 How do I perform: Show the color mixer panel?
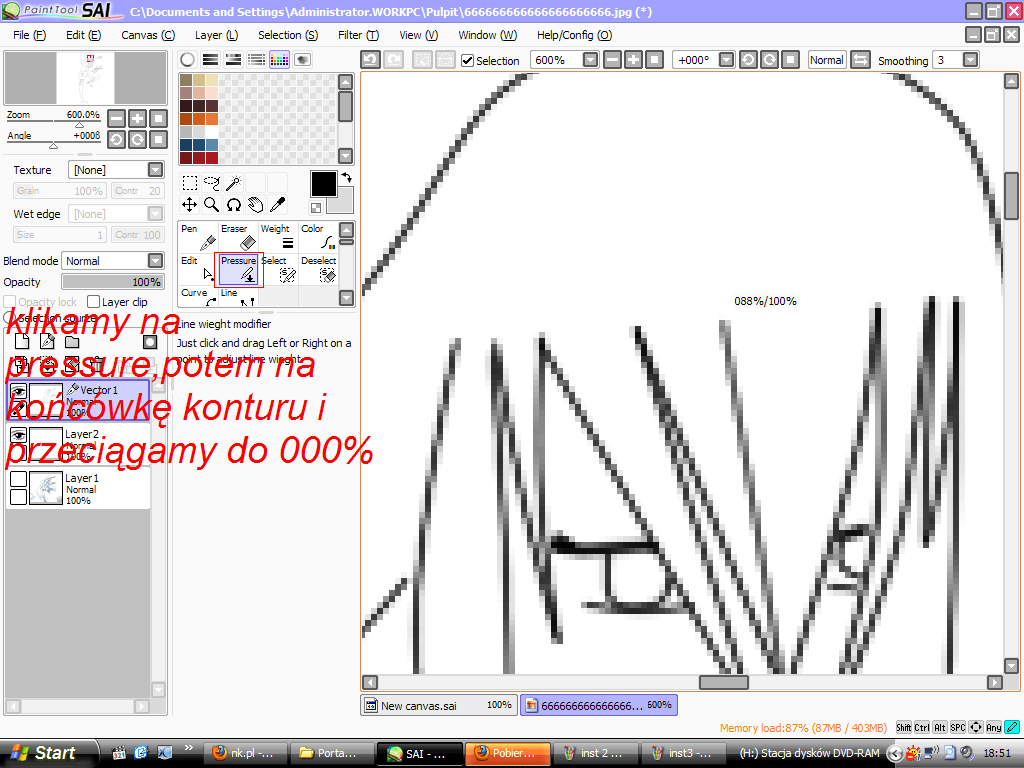pos(256,60)
